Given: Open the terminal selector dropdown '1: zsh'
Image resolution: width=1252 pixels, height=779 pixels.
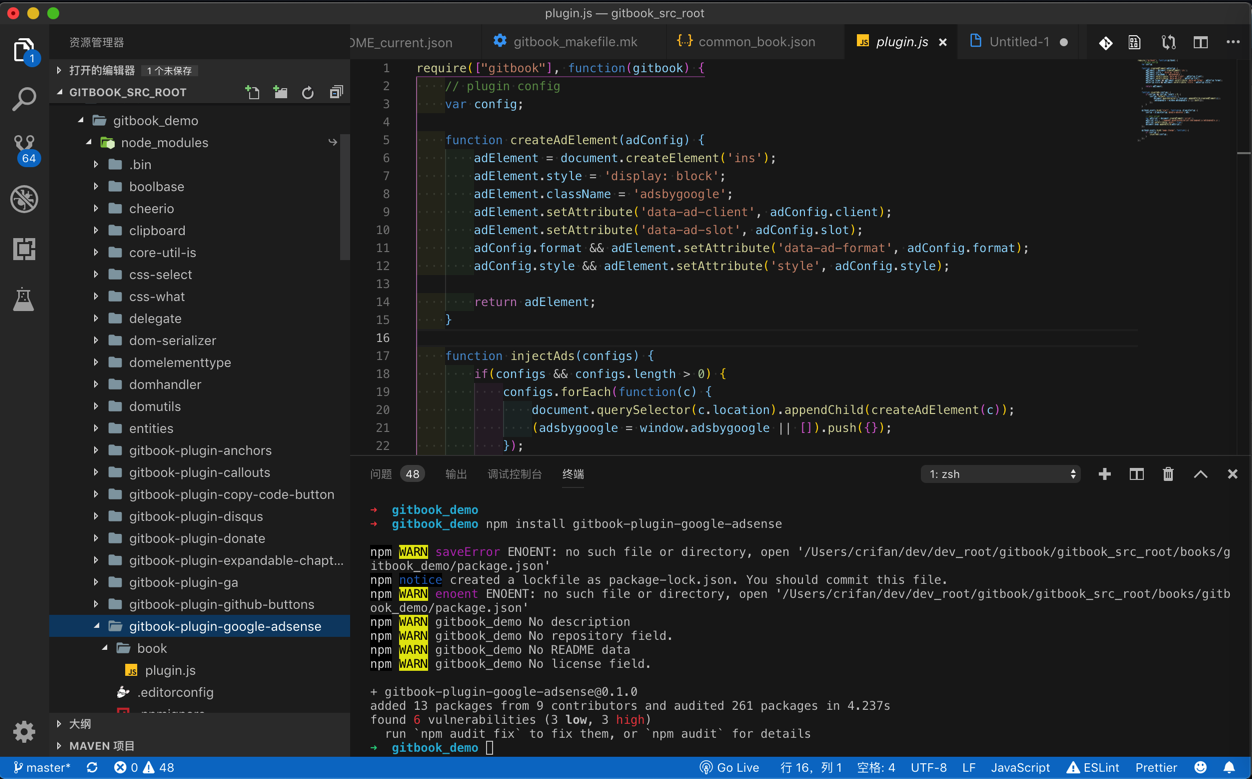Looking at the screenshot, I should pyautogui.click(x=1000, y=474).
